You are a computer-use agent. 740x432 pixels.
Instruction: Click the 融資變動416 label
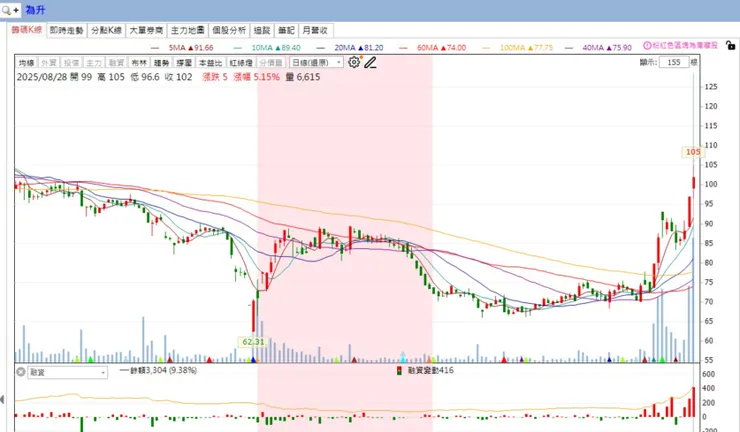tap(430, 371)
